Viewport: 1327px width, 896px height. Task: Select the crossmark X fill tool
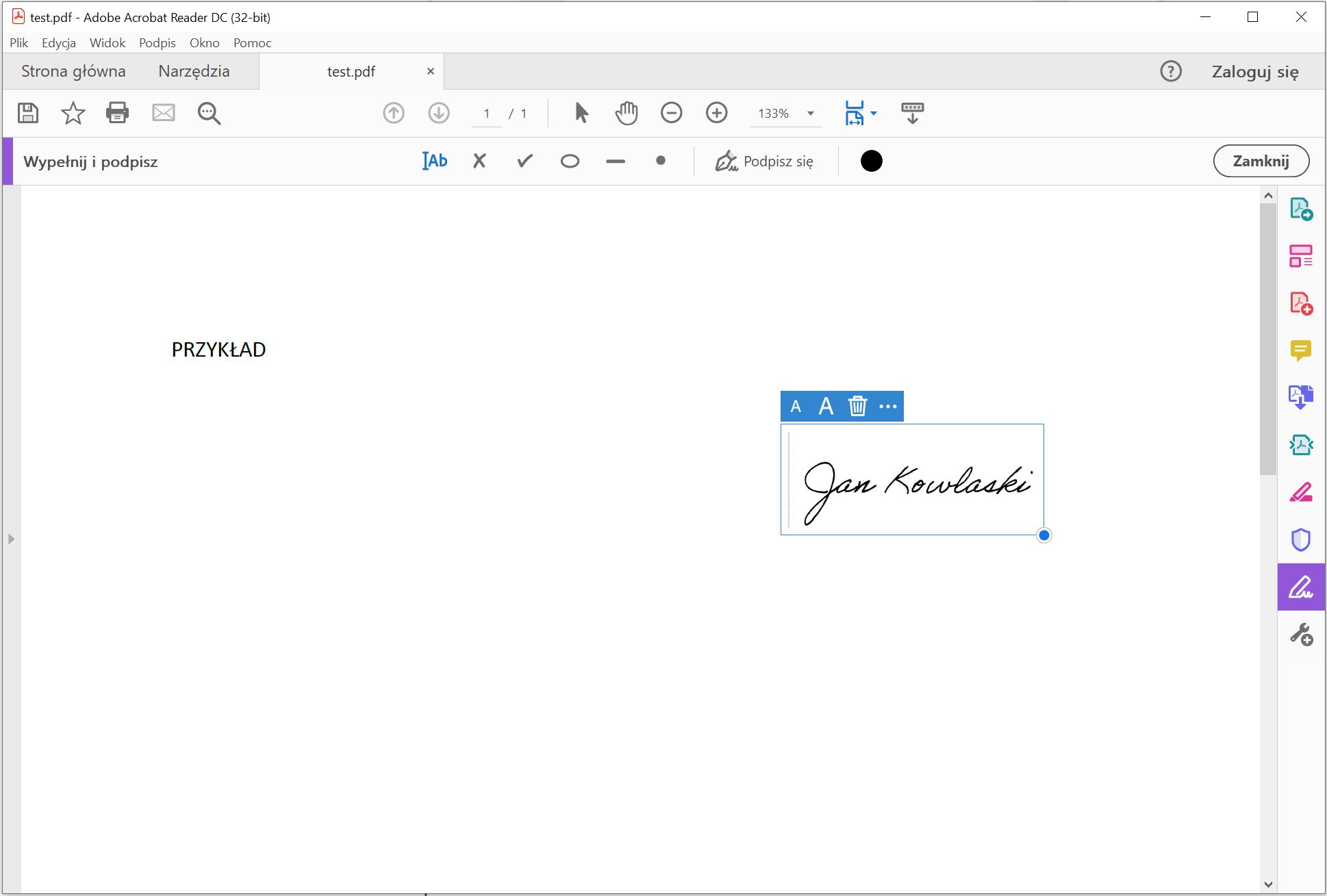479,162
